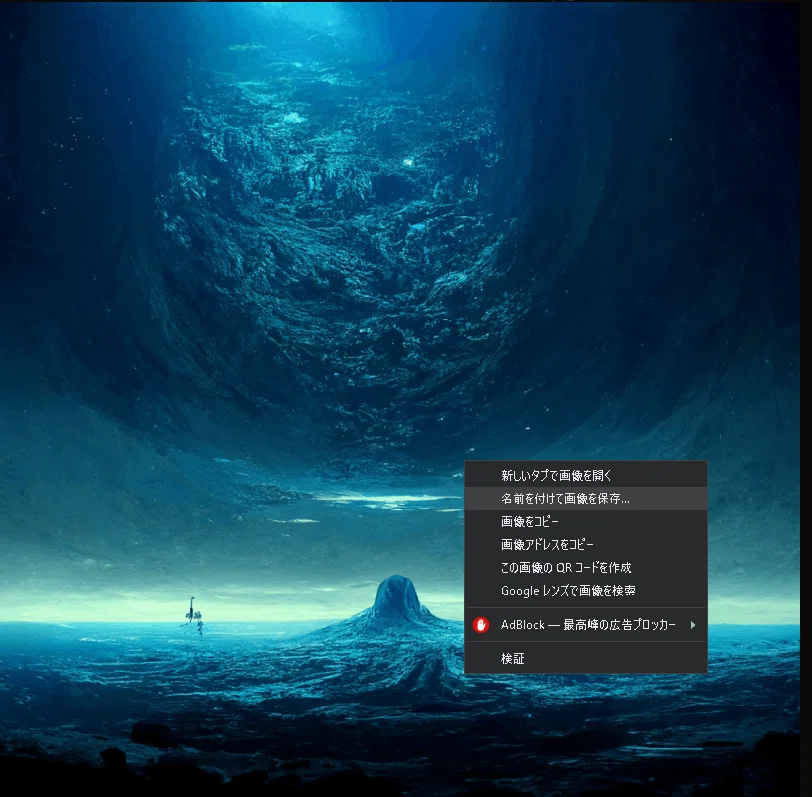
Task: Expand the AdBlock submenu arrow
Action: [693, 625]
